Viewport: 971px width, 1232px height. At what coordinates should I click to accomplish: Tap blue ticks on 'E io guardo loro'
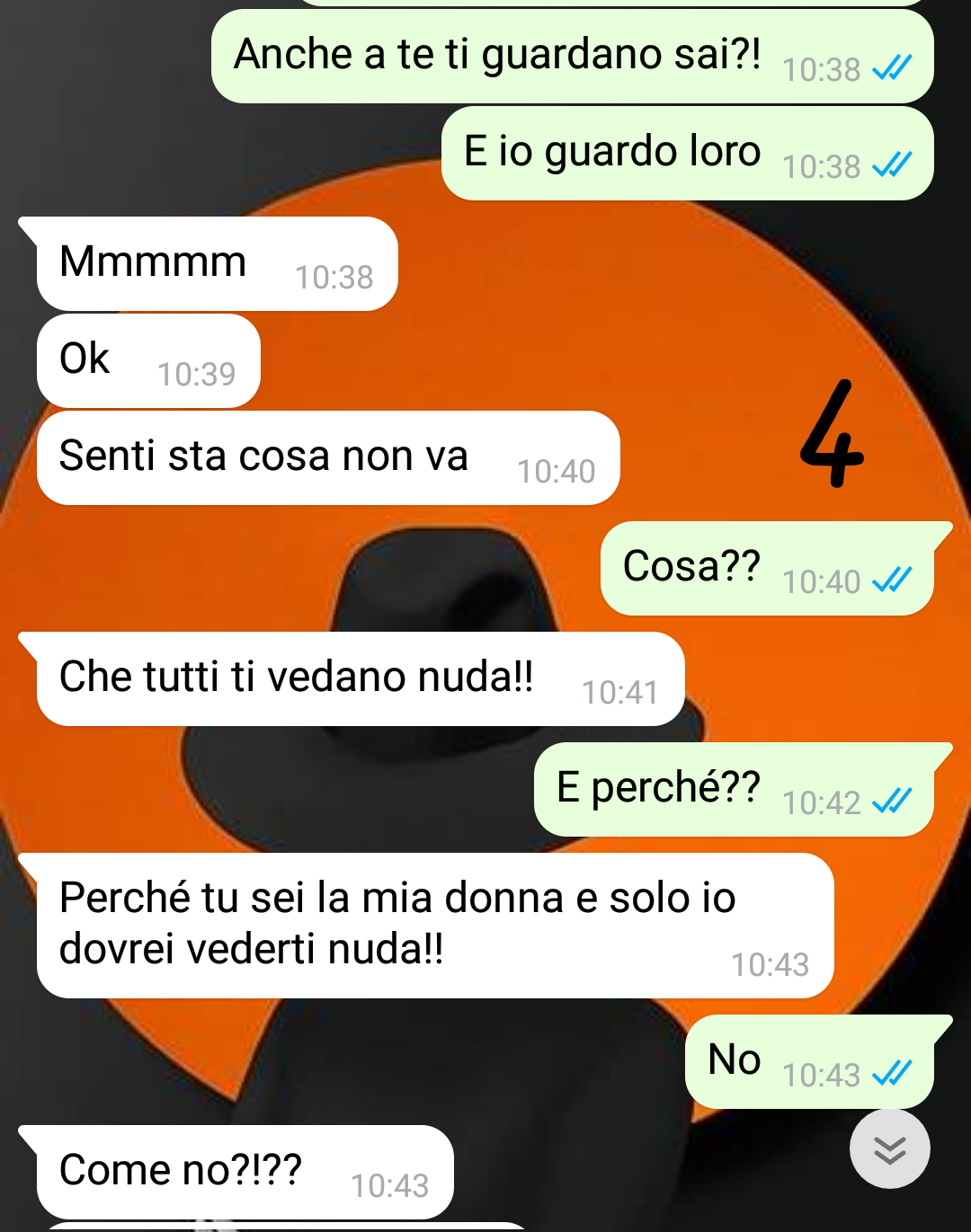pyautogui.click(x=892, y=164)
